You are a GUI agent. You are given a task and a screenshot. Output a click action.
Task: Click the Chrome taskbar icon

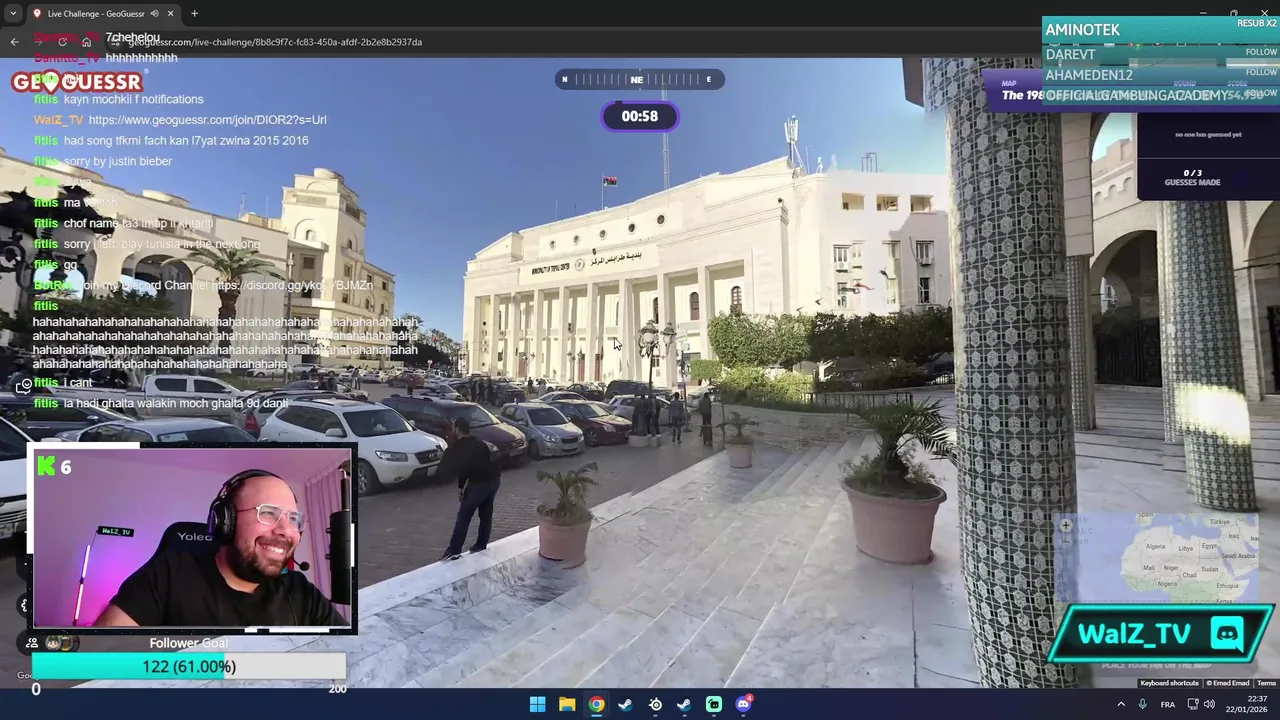[596, 704]
